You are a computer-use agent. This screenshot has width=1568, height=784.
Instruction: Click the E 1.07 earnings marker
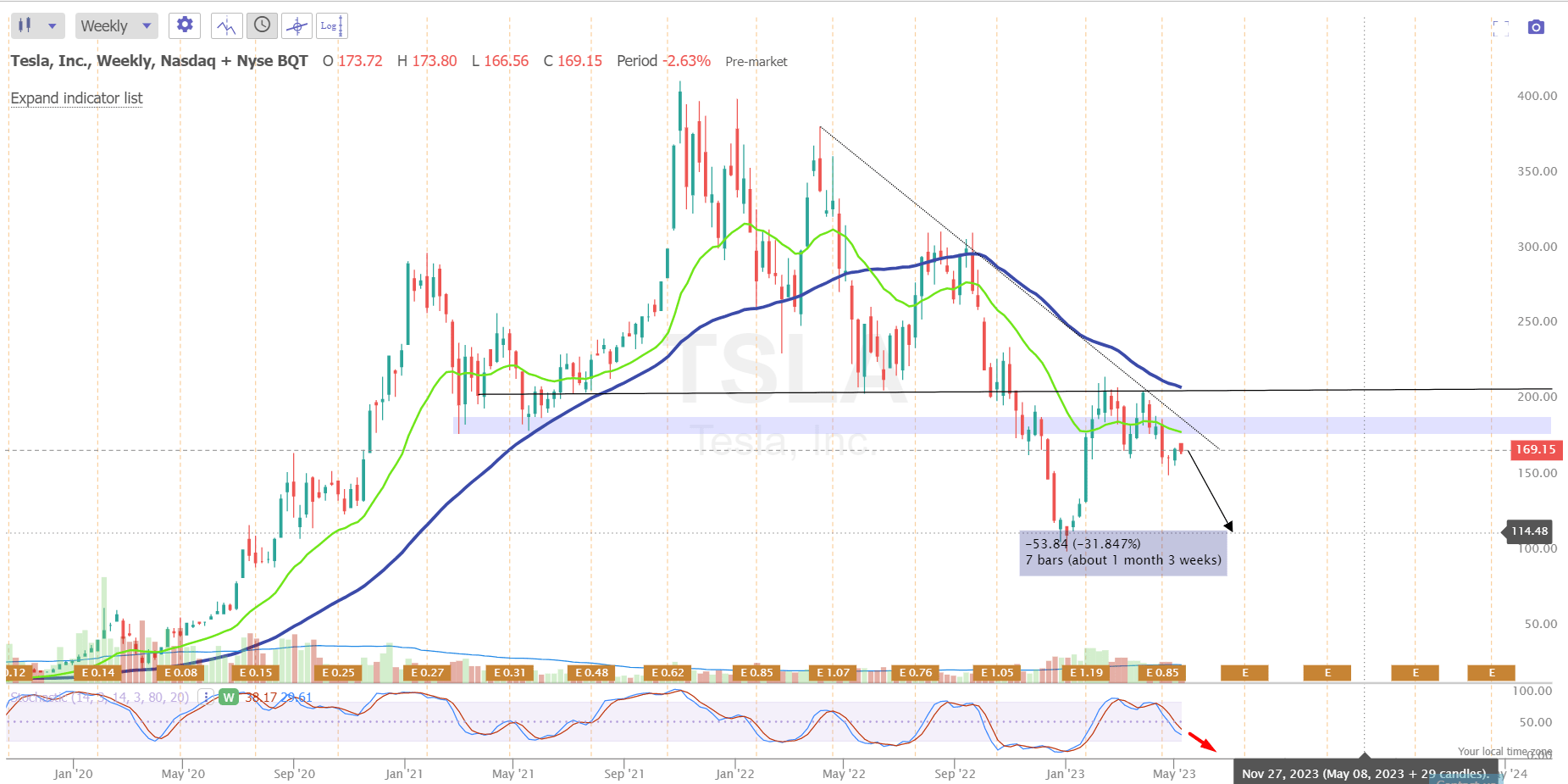click(x=833, y=673)
